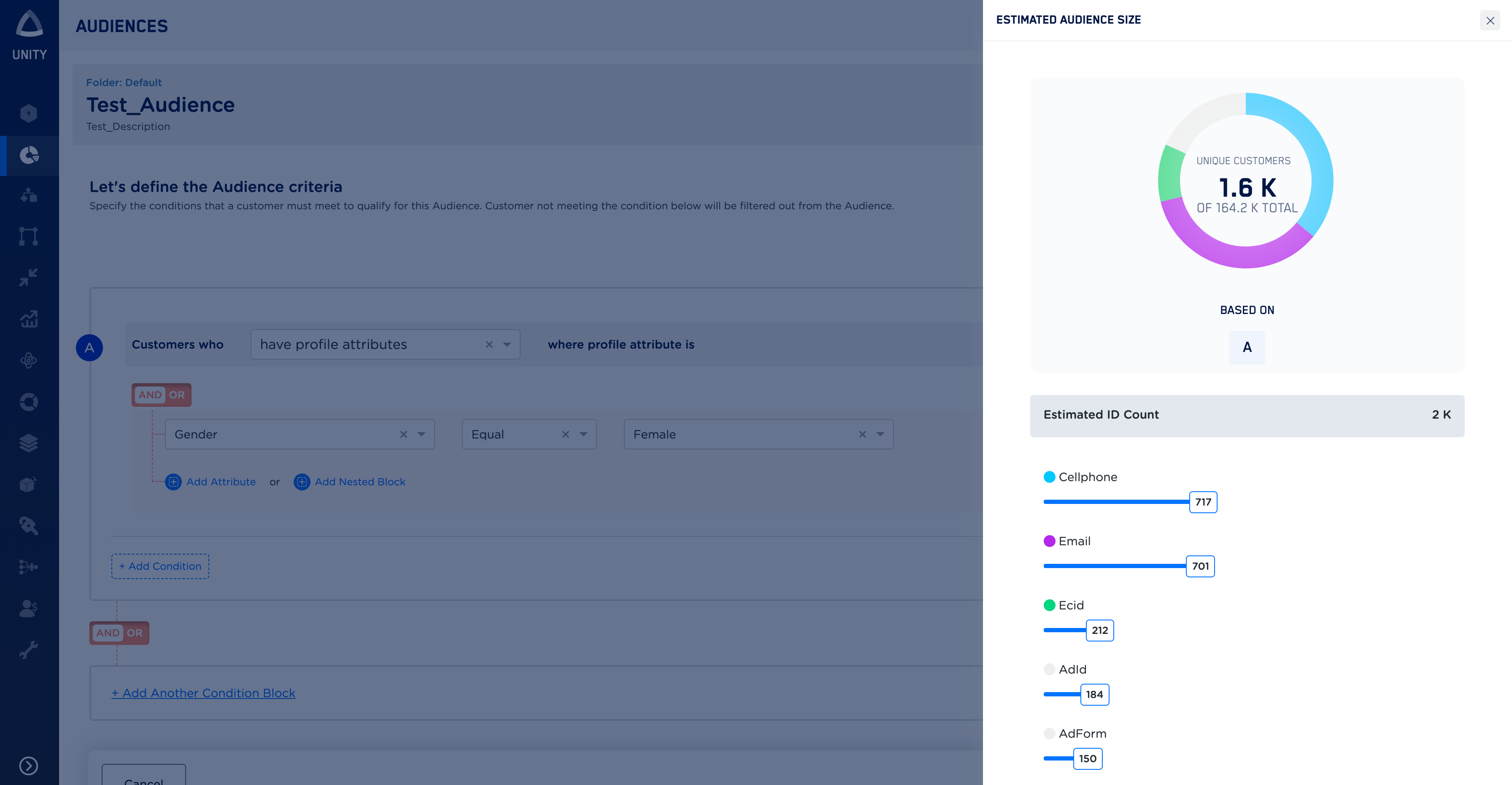Toggle OR in attribute-level AND/OR switch

pos(177,395)
